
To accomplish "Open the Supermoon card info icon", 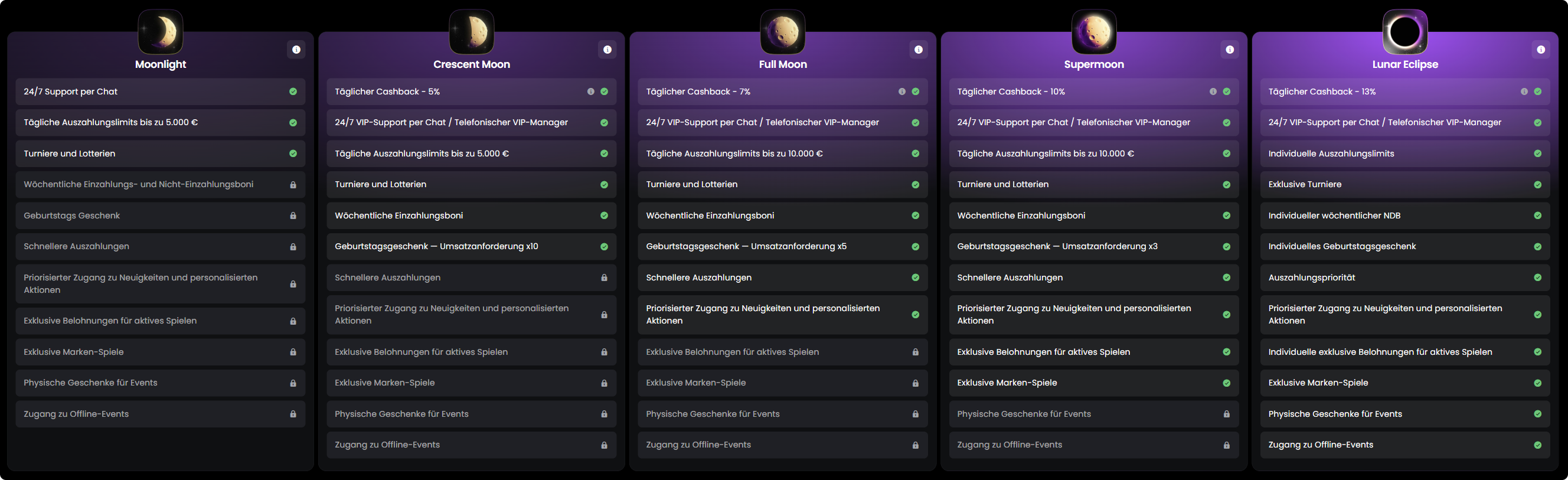I will [1230, 50].
